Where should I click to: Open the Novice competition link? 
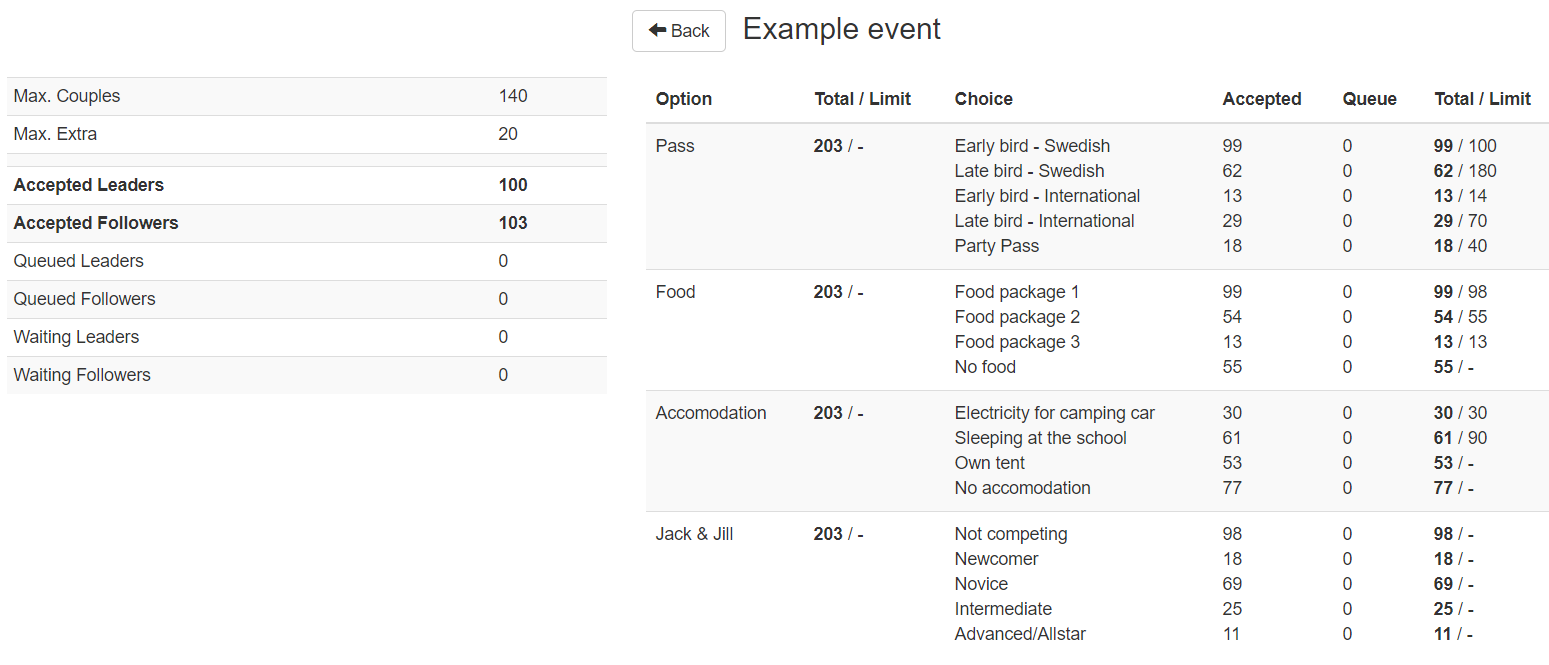[x=981, y=584]
